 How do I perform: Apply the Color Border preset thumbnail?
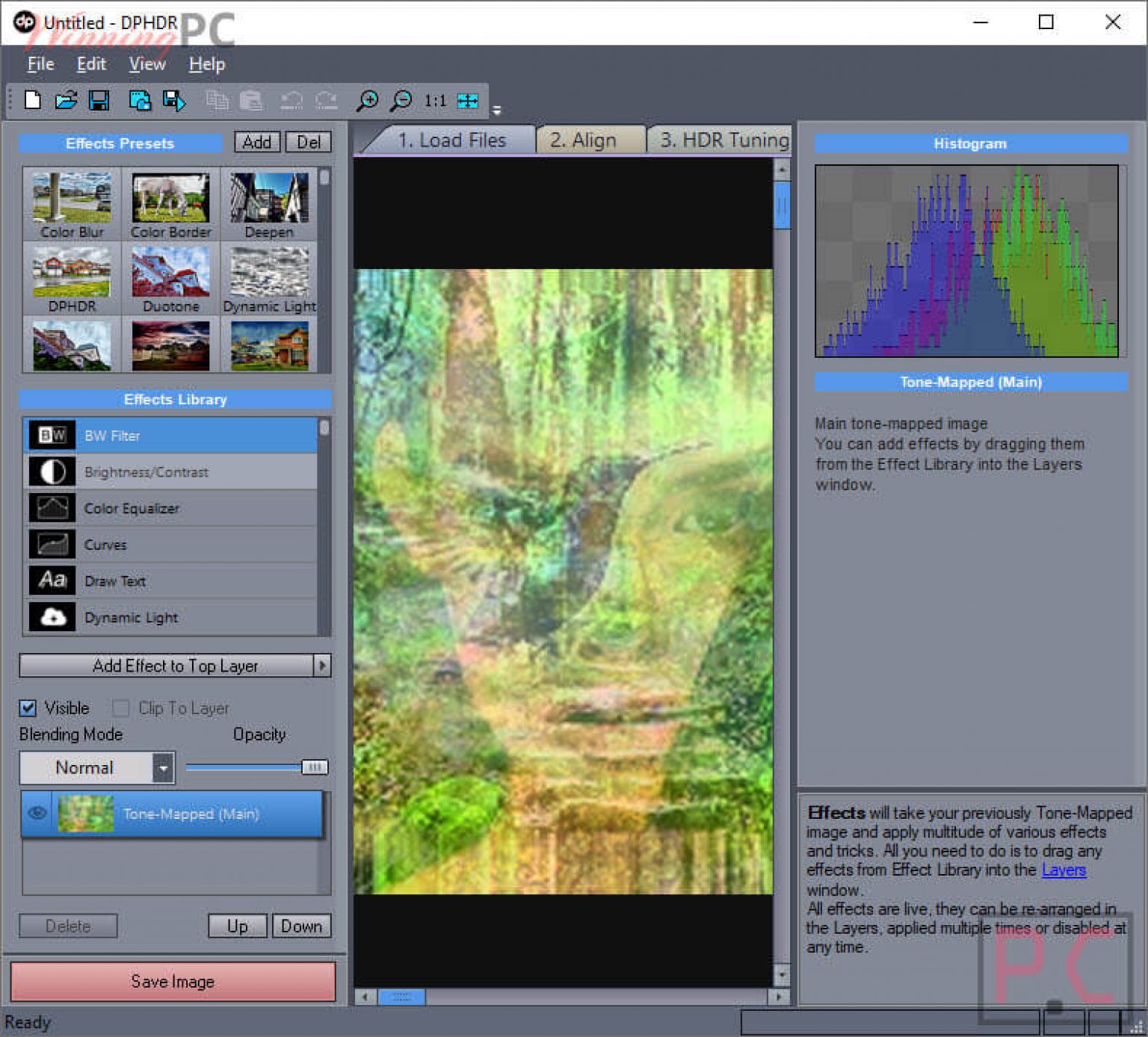coord(170,205)
